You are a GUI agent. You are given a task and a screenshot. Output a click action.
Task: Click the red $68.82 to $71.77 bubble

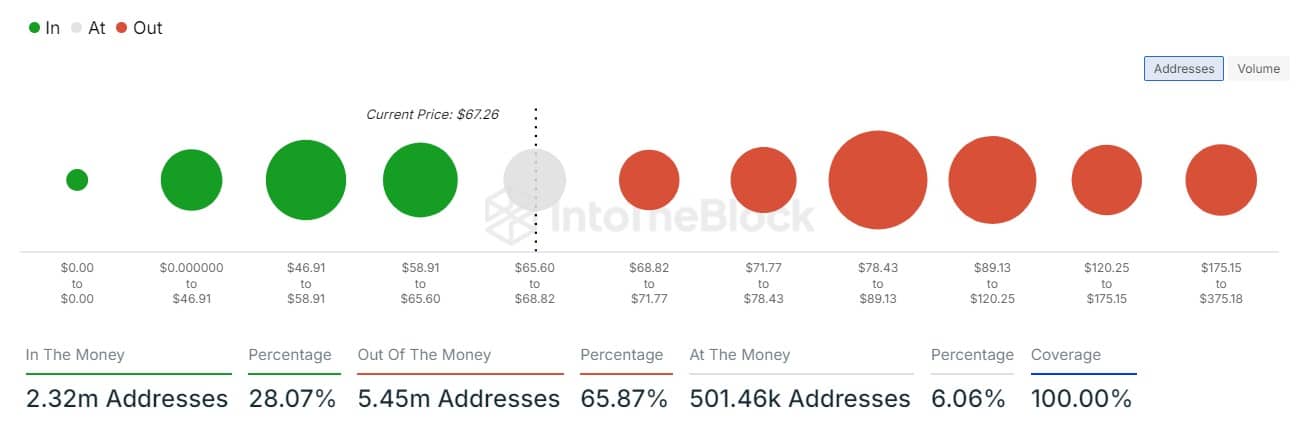pyautogui.click(x=649, y=180)
